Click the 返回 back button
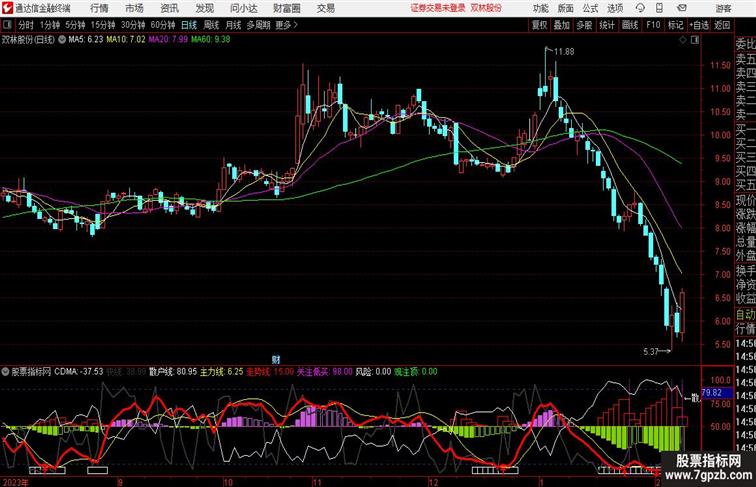 [722, 25]
